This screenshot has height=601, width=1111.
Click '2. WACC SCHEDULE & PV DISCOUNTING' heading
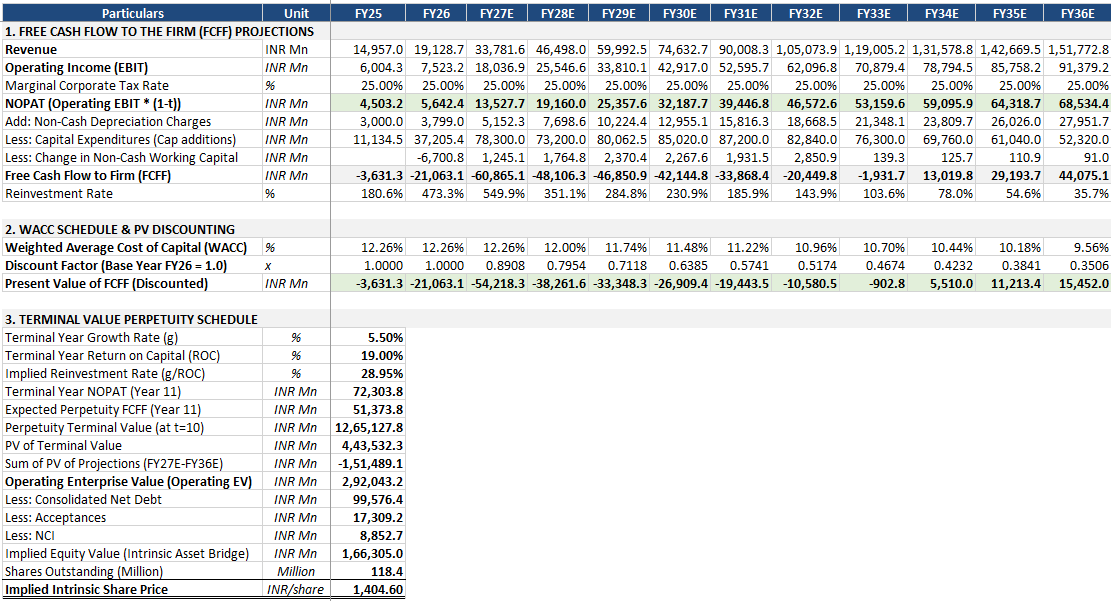[120, 230]
